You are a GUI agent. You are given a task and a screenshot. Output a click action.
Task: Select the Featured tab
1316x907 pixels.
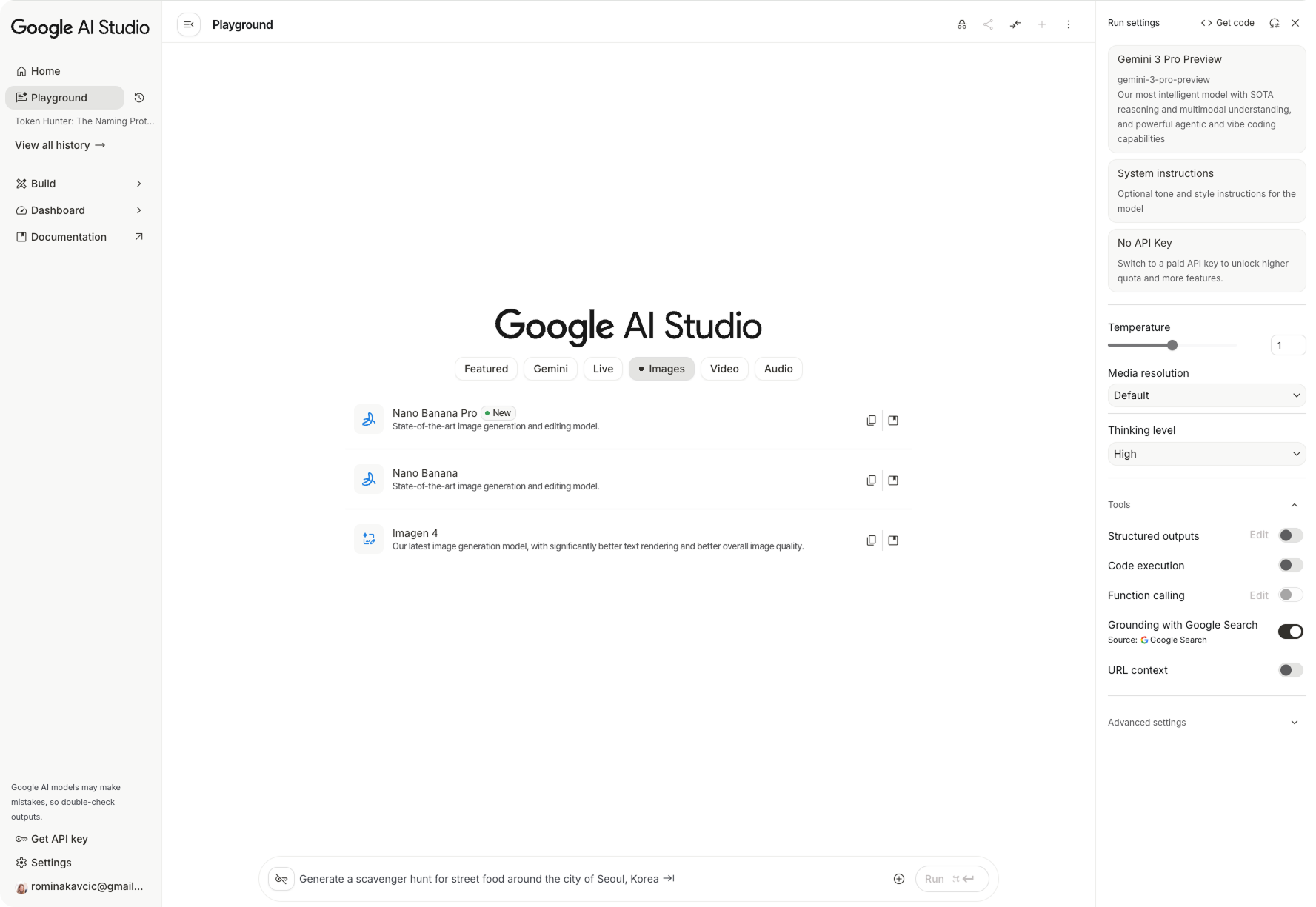486,369
